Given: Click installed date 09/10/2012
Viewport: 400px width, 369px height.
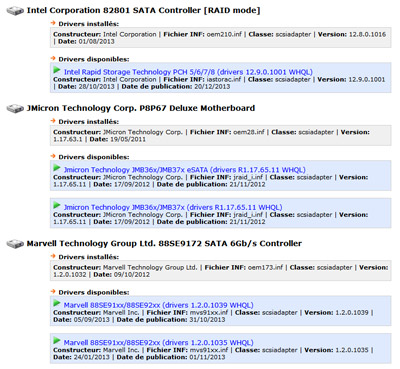Looking at the screenshot, I should 132,275.
